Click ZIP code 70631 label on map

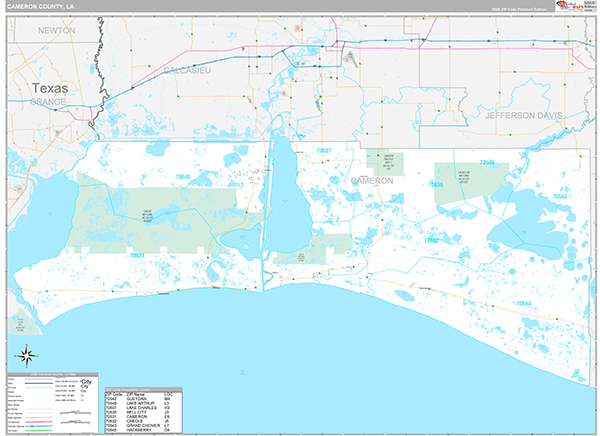tap(137, 255)
